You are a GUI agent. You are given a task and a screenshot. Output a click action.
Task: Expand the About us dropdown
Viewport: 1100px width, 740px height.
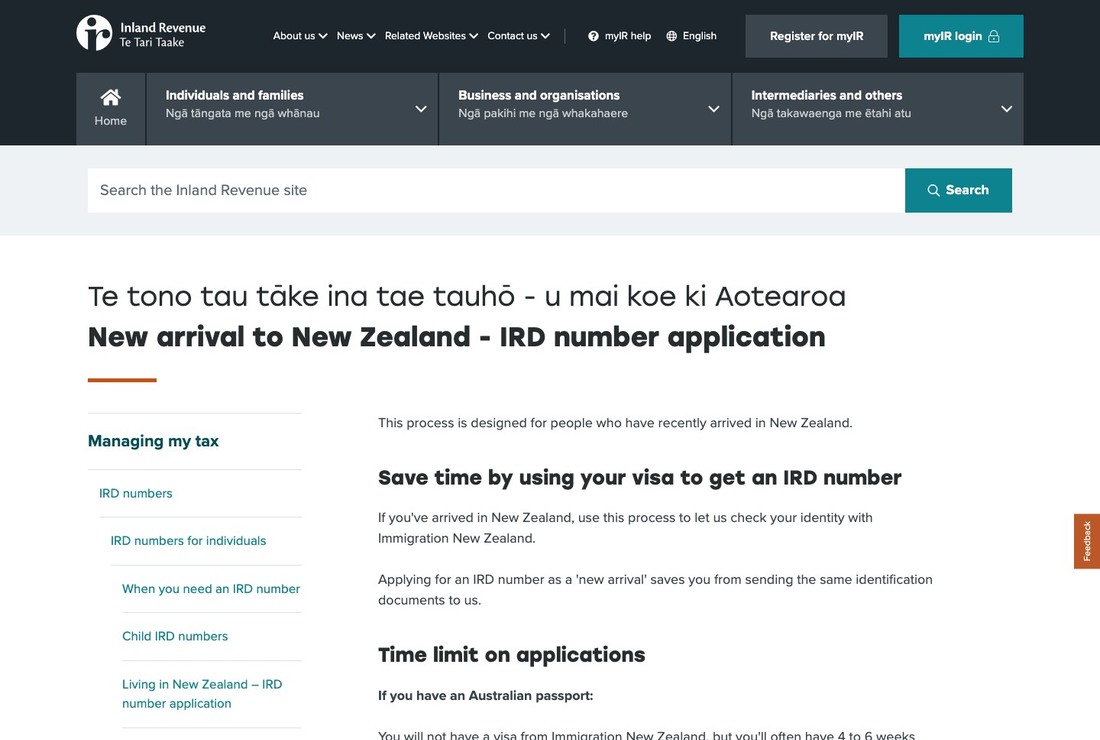300,36
